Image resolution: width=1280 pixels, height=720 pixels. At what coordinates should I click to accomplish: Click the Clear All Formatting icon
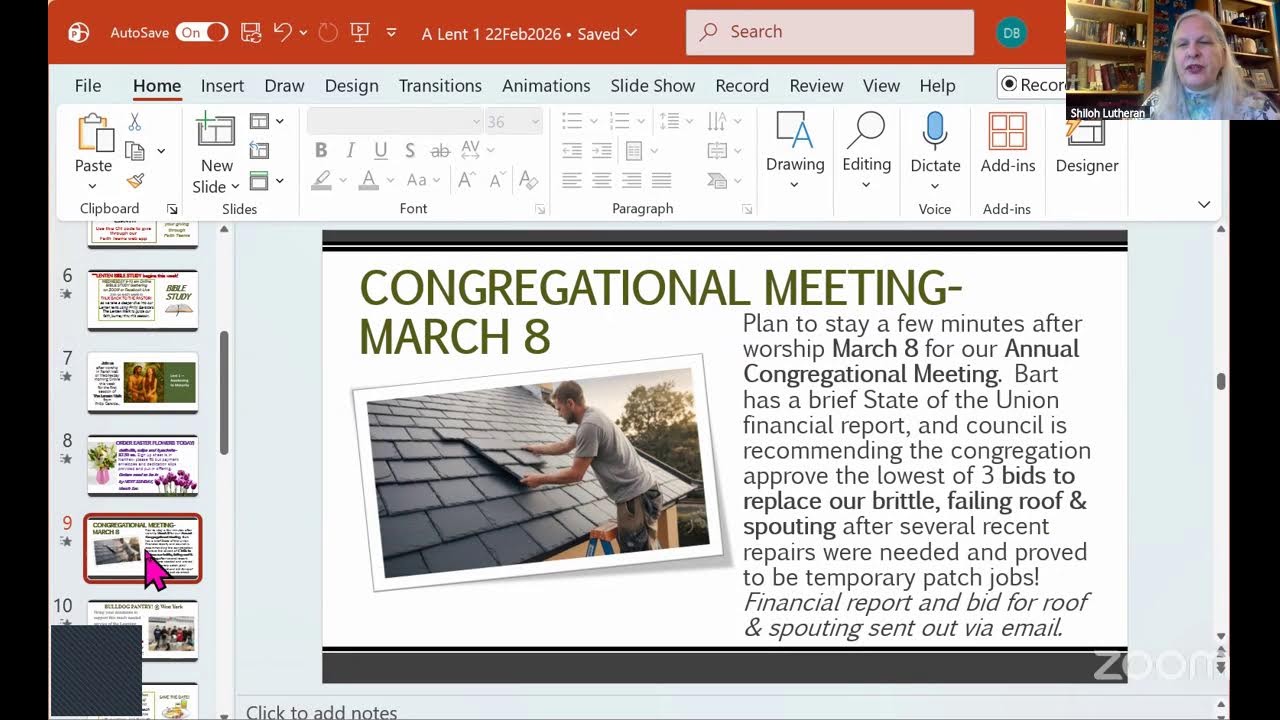(528, 180)
